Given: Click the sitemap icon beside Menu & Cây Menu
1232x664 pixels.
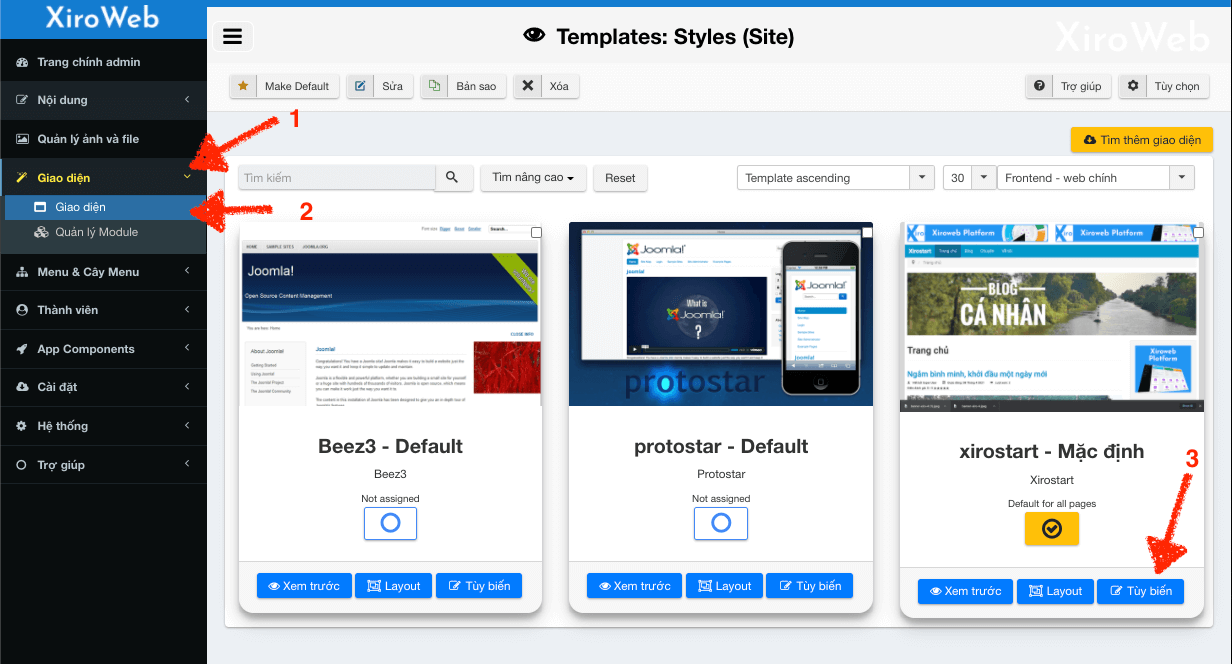Looking at the screenshot, I should click(x=23, y=272).
